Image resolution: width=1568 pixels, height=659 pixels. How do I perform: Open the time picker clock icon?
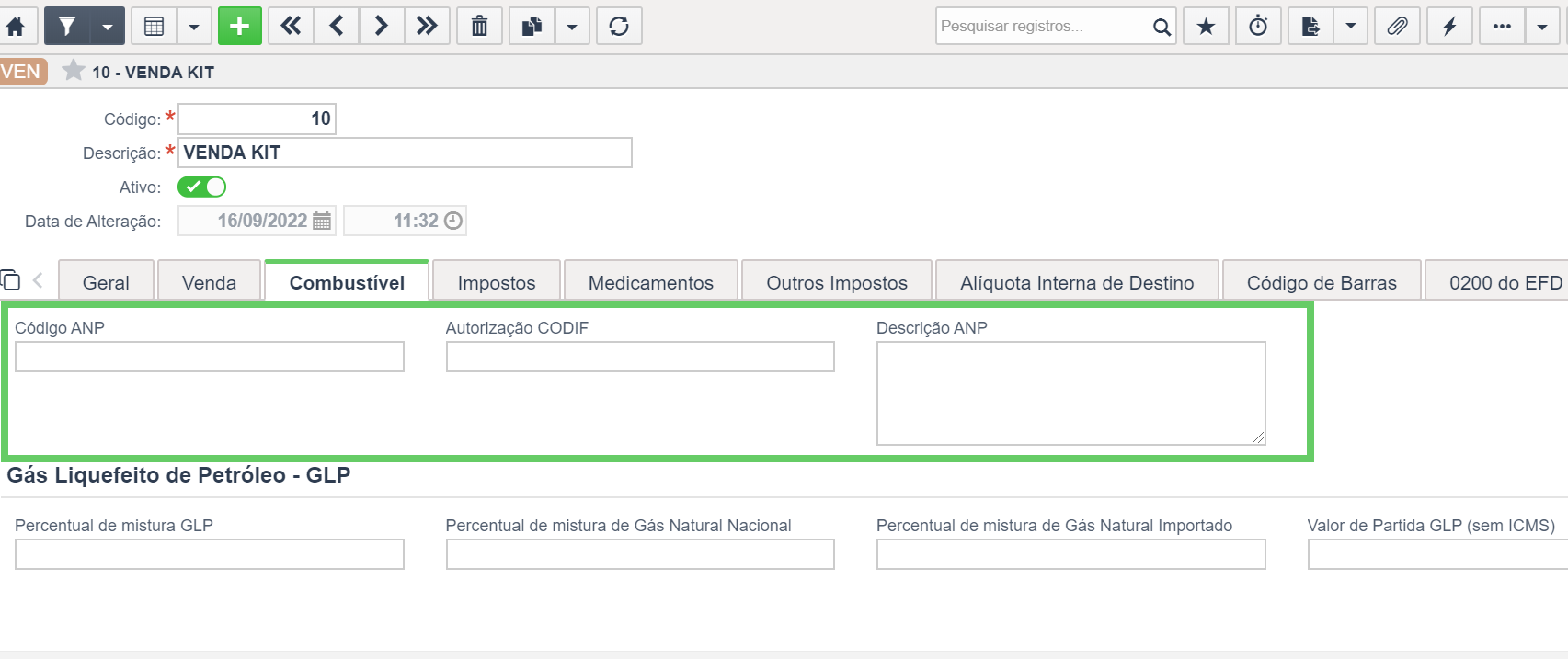tap(453, 221)
